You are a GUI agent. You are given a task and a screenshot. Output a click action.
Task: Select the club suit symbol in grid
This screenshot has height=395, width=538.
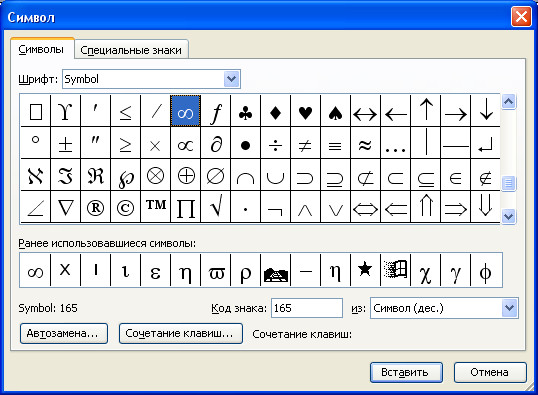point(246,111)
